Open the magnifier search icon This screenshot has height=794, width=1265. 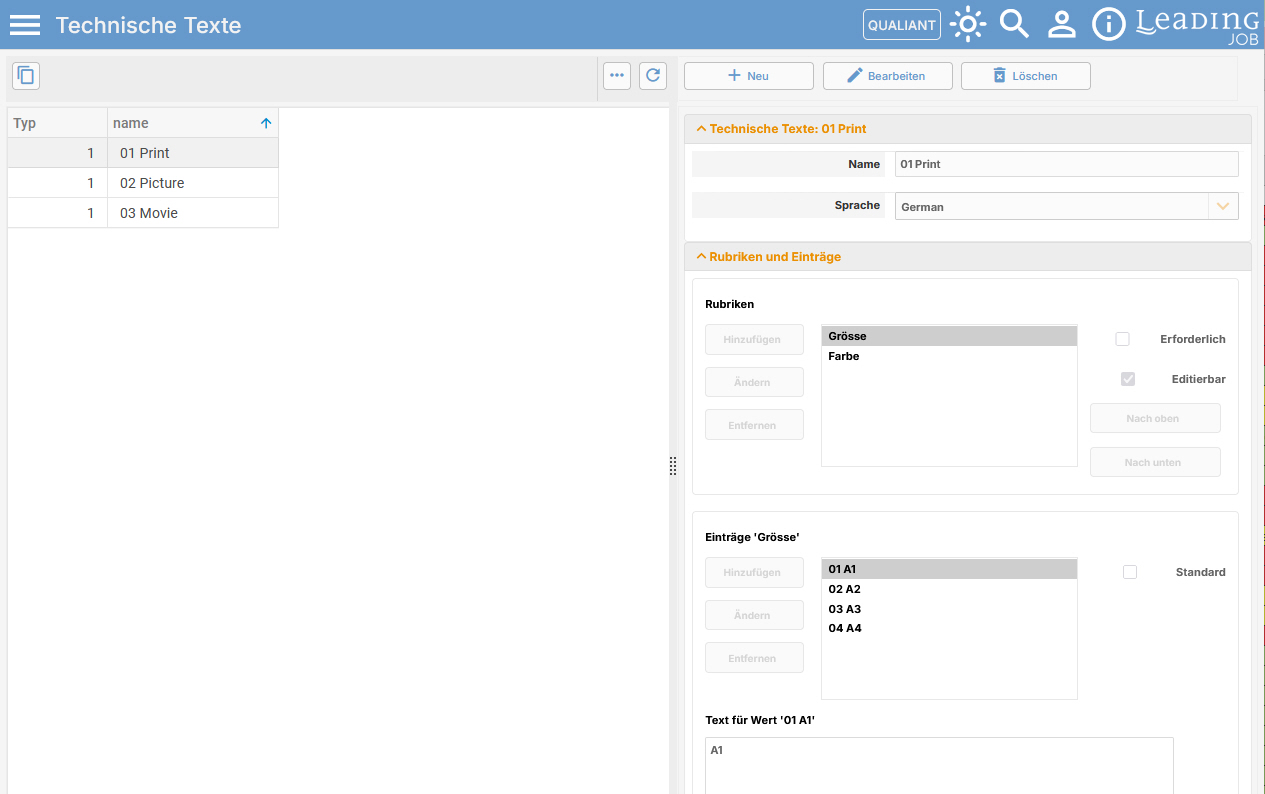pyautogui.click(x=1014, y=24)
